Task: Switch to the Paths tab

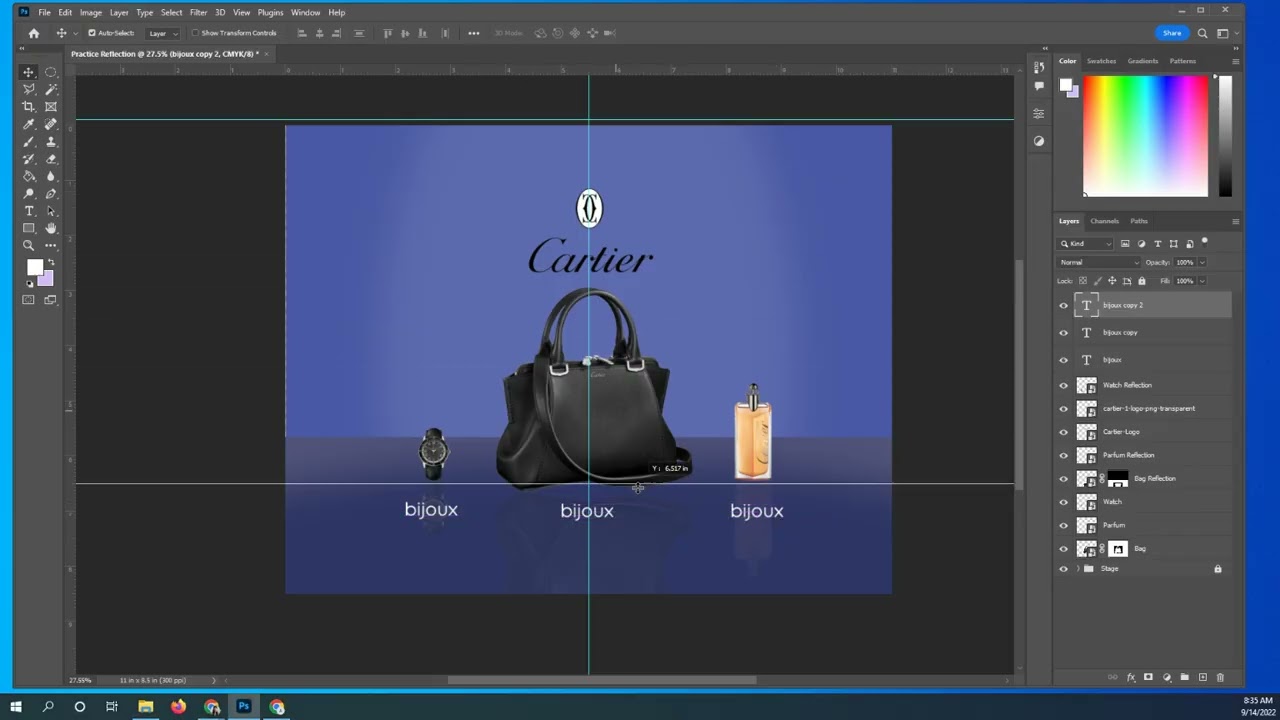Action: [x=1139, y=221]
